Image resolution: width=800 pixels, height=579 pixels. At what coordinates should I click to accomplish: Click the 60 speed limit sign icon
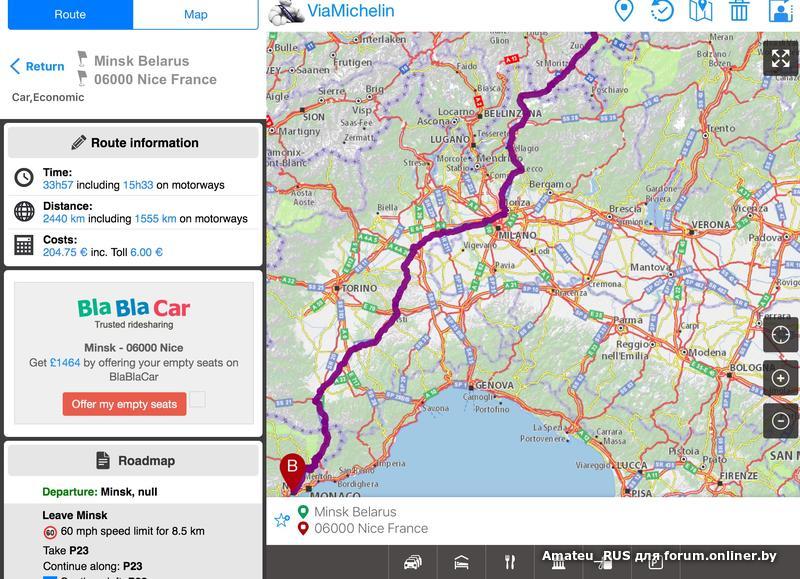click(x=50, y=533)
